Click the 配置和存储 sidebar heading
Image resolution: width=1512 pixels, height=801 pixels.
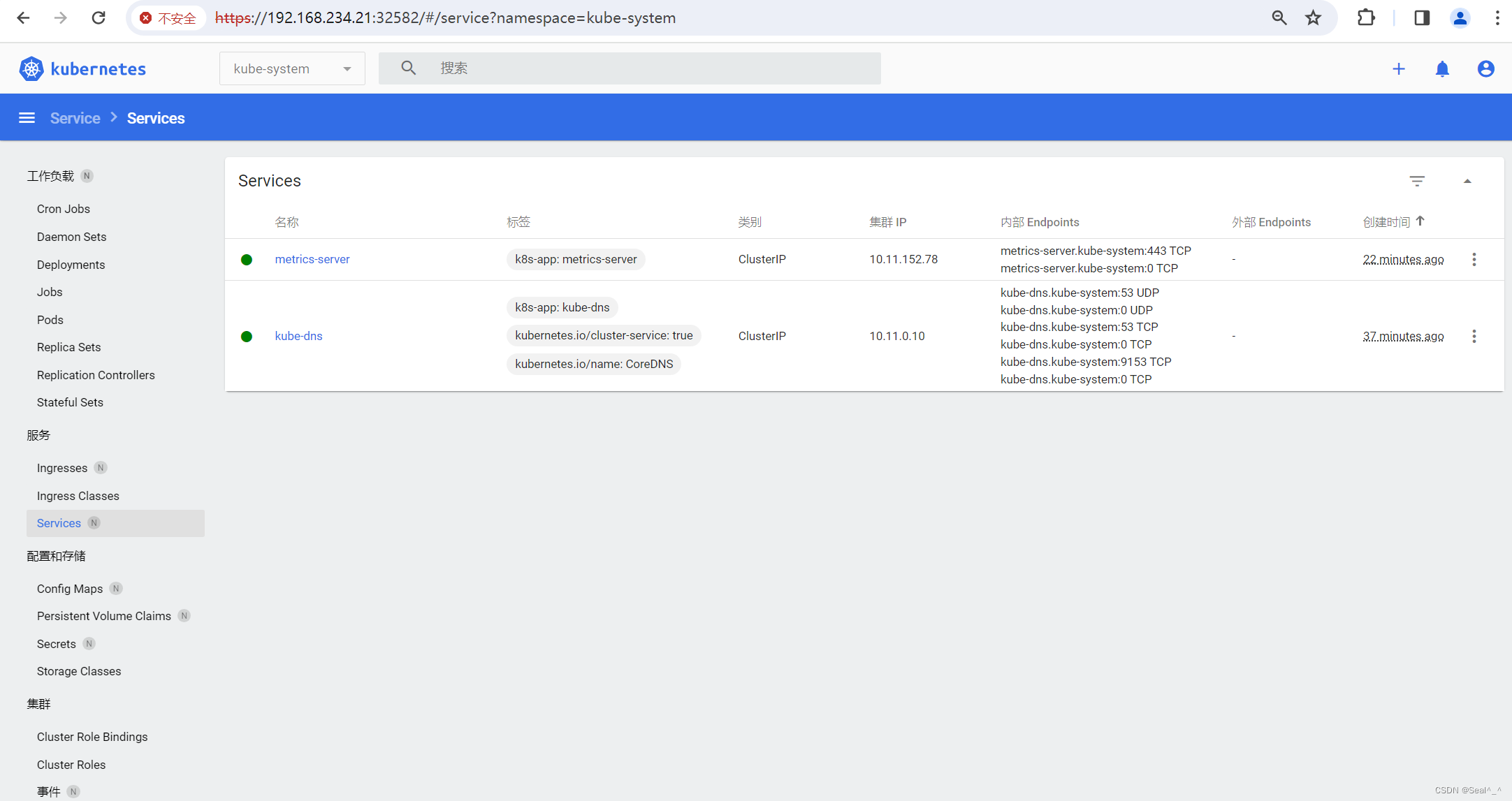(x=56, y=556)
